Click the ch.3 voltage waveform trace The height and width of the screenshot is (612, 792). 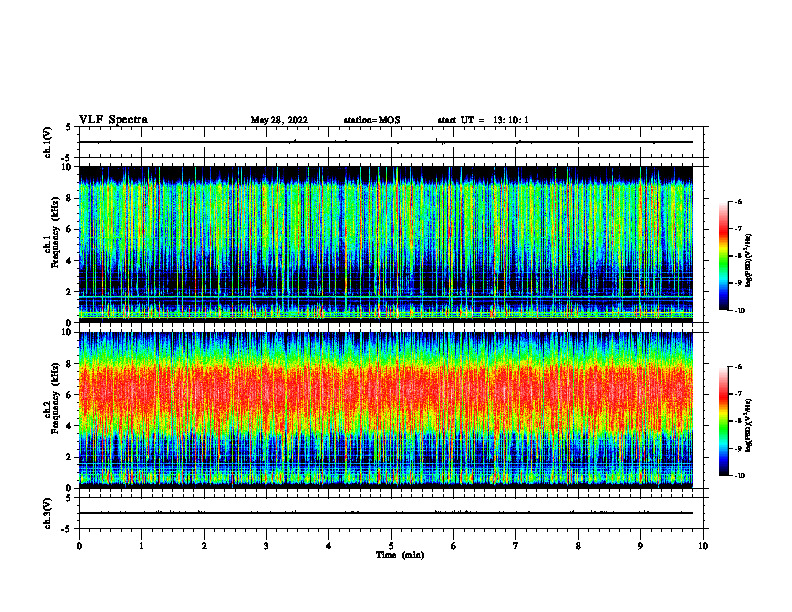(385, 513)
